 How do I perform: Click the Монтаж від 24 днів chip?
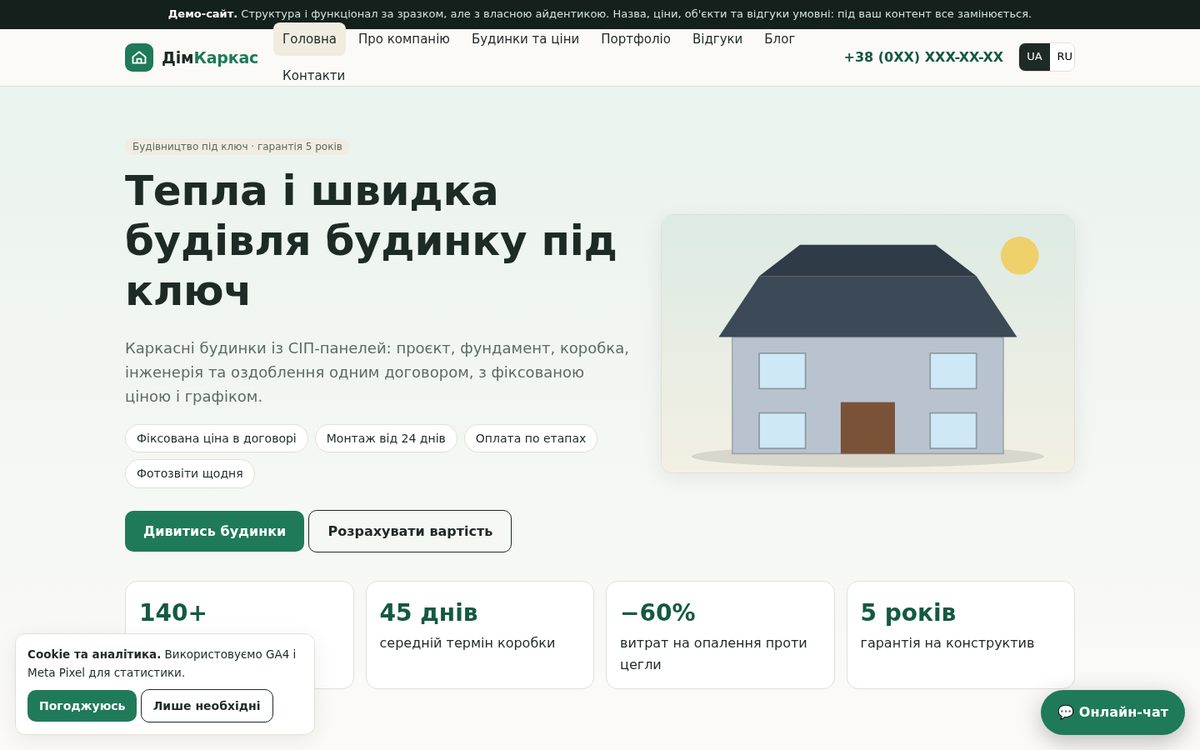coord(386,438)
